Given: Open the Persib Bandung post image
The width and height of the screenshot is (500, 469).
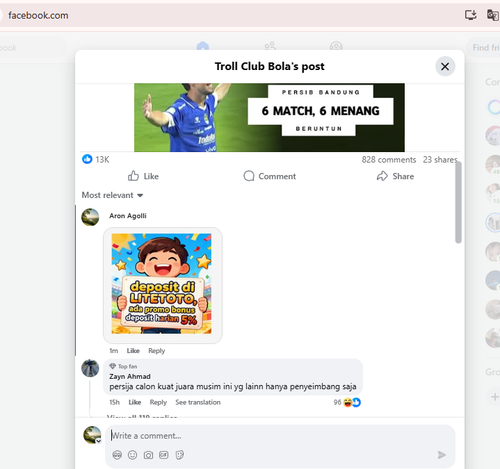Looking at the screenshot, I should [x=269, y=118].
